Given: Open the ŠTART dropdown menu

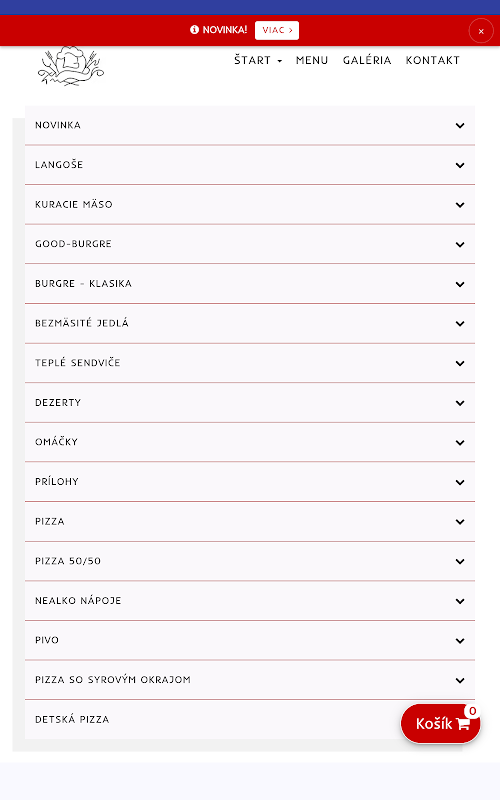Looking at the screenshot, I should click(x=258, y=60).
